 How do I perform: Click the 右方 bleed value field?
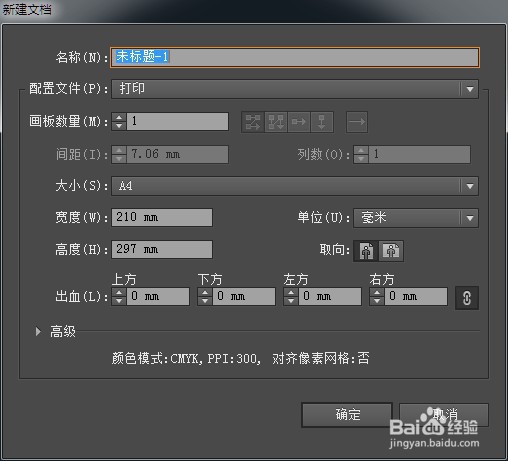point(416,297)
